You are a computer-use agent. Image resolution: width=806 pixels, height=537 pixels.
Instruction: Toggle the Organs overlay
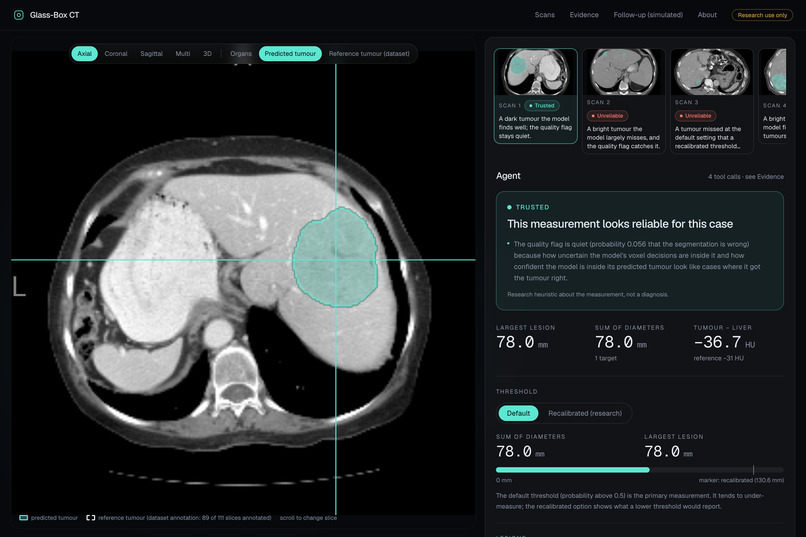(x=241, y=53)
